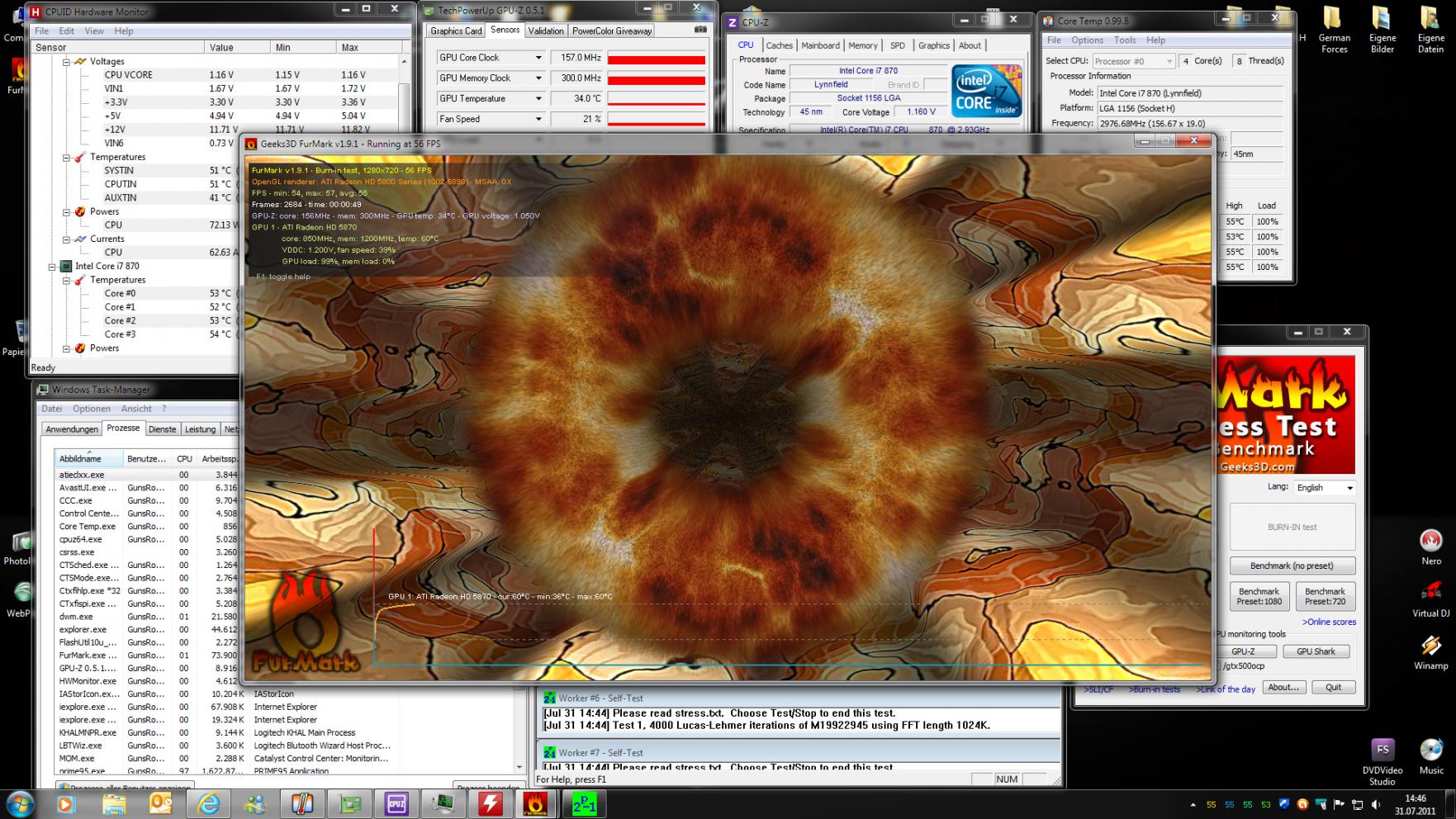Image resolution: width=1456 pixels, height=819 pixels.
Task: Launch GPU Shark from FurMark
Action: tap(1316, 651)
